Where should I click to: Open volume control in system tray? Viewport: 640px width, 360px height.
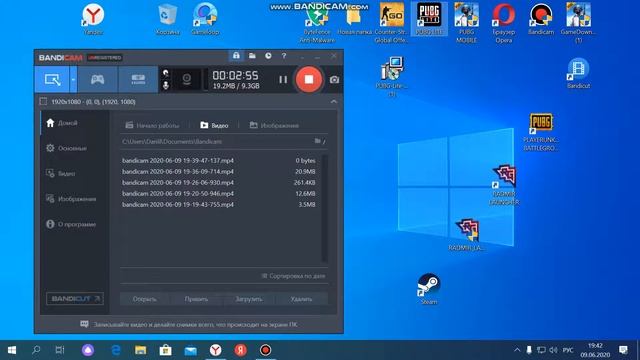[x=553, y=350]
